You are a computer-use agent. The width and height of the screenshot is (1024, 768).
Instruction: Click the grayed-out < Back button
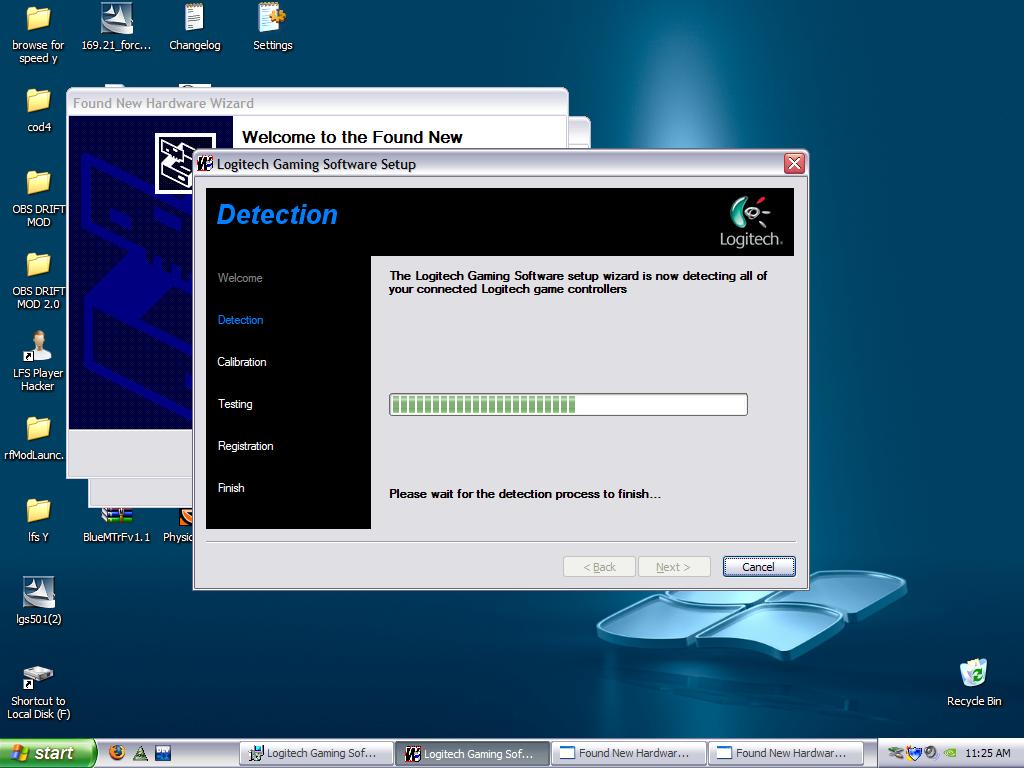coord(600,567)
